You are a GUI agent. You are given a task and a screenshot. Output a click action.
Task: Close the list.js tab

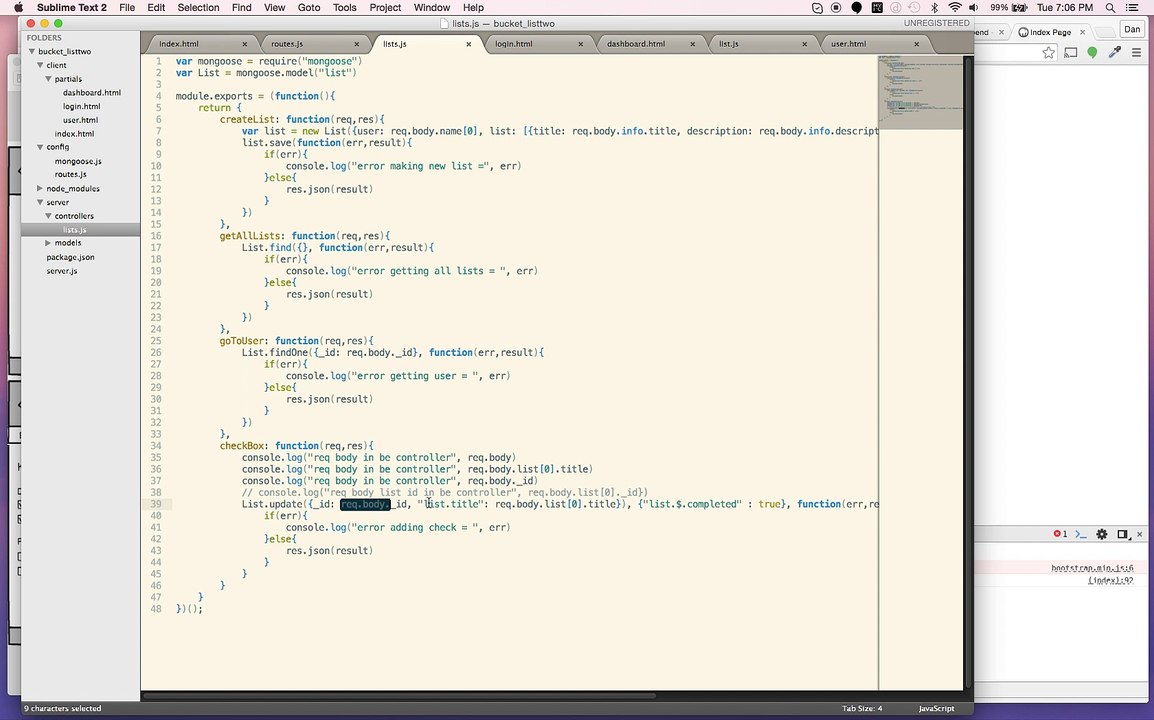click(804, 44)
